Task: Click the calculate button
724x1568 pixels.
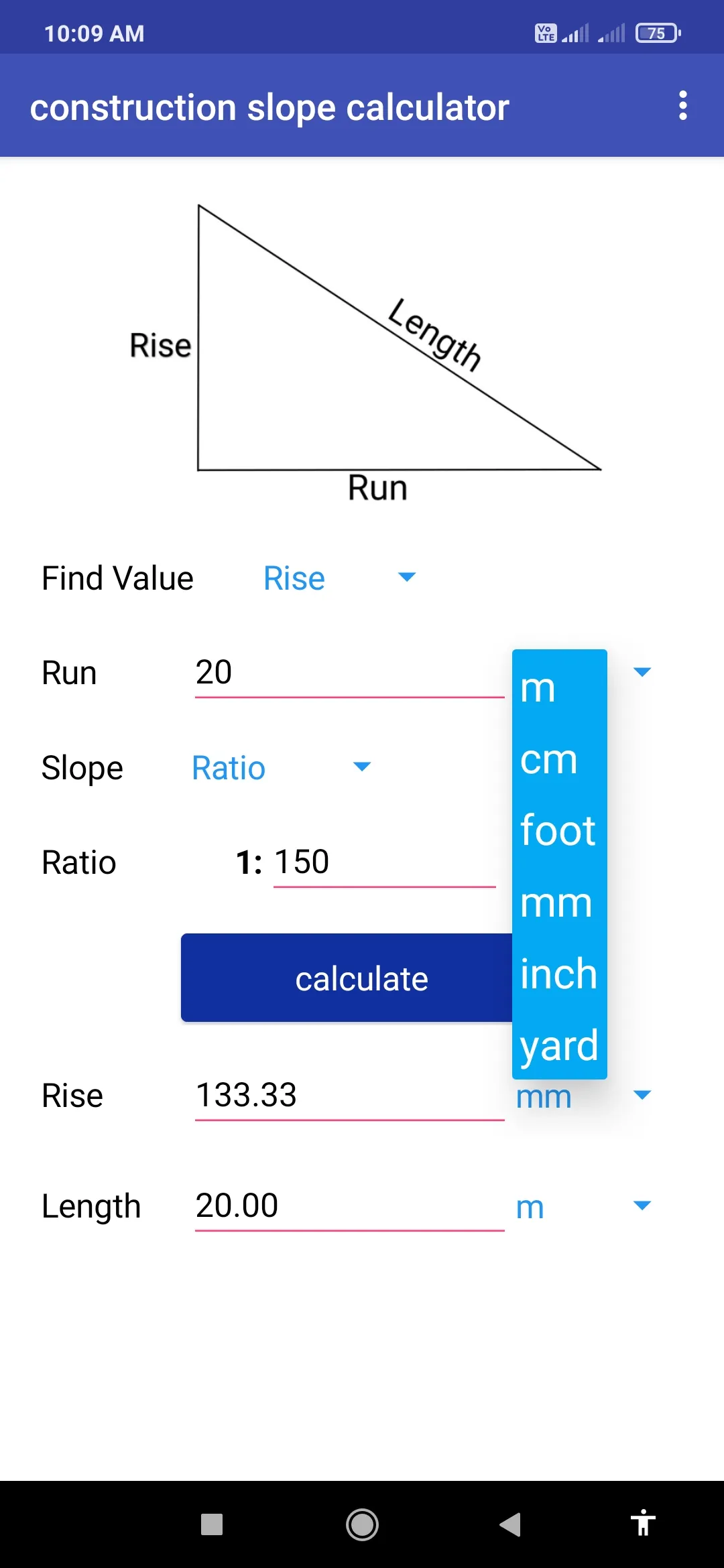Action: (347, 978)
